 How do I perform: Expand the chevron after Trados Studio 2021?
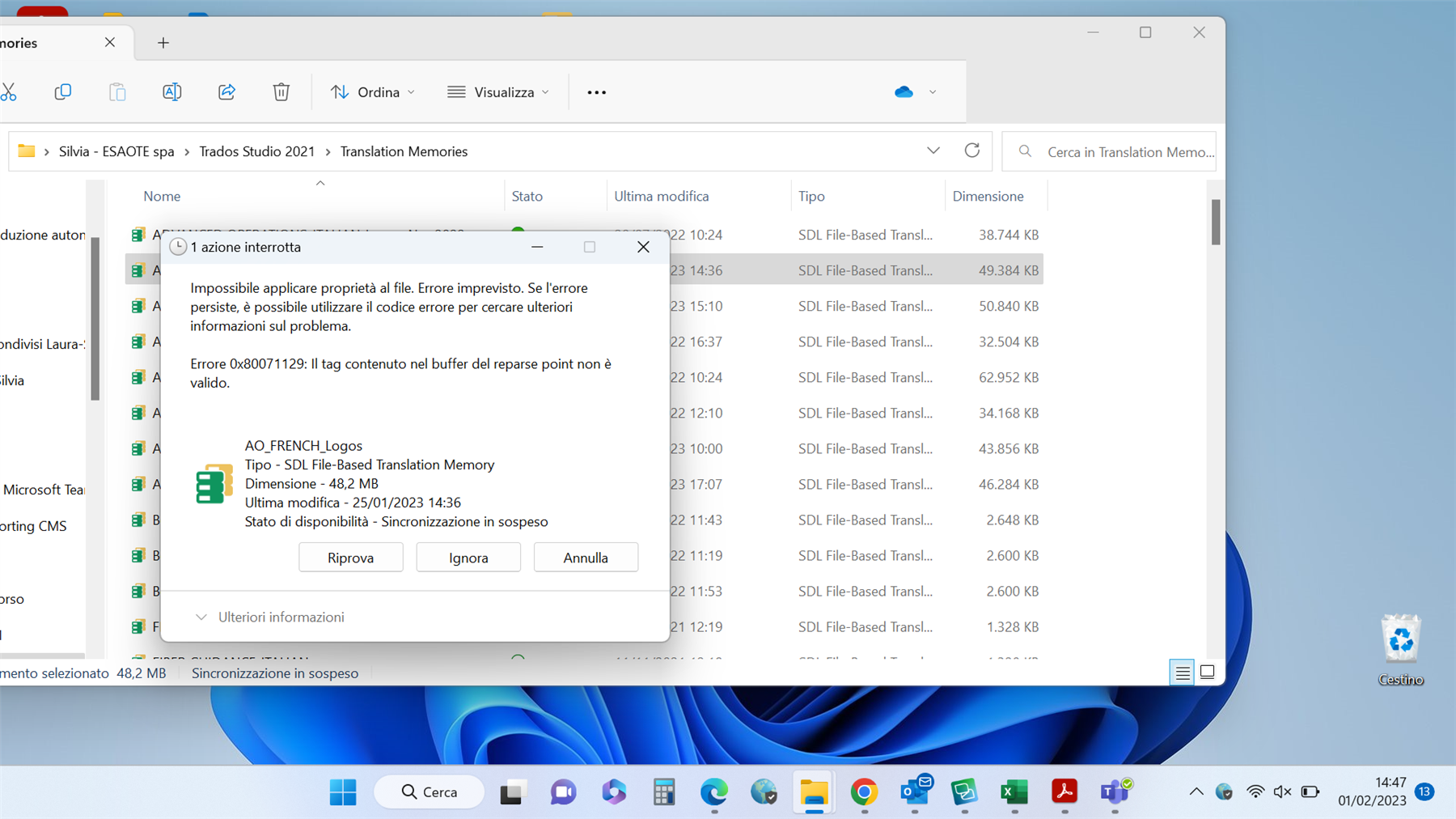pos(328,151)
